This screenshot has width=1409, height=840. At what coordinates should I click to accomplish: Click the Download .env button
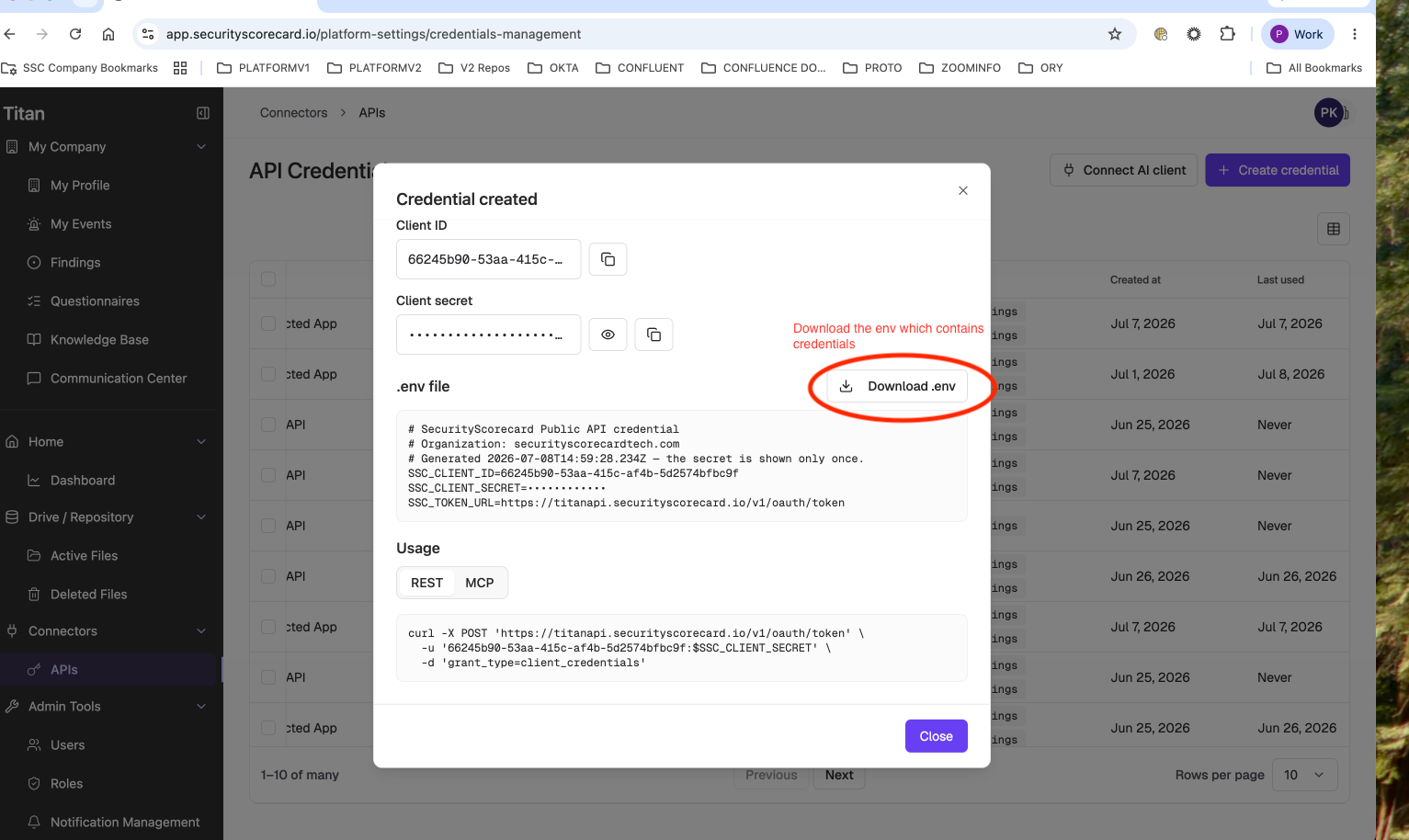(898, 386)
